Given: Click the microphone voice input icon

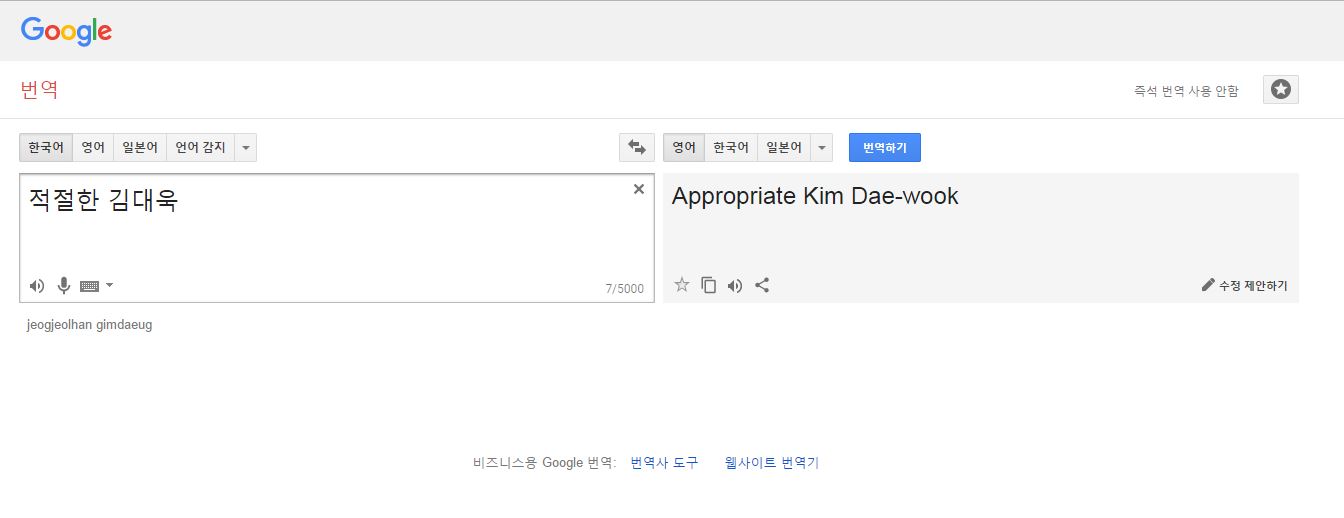Looking at the screenshot, I should click(64, 286).
